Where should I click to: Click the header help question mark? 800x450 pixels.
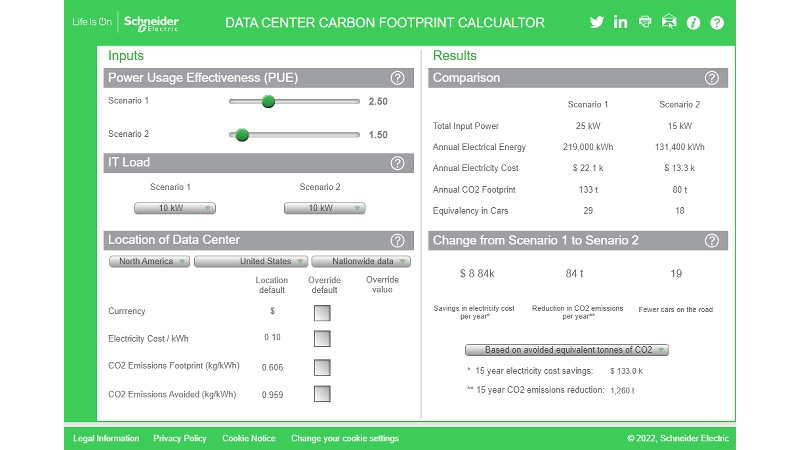click(x=717, y=23)
